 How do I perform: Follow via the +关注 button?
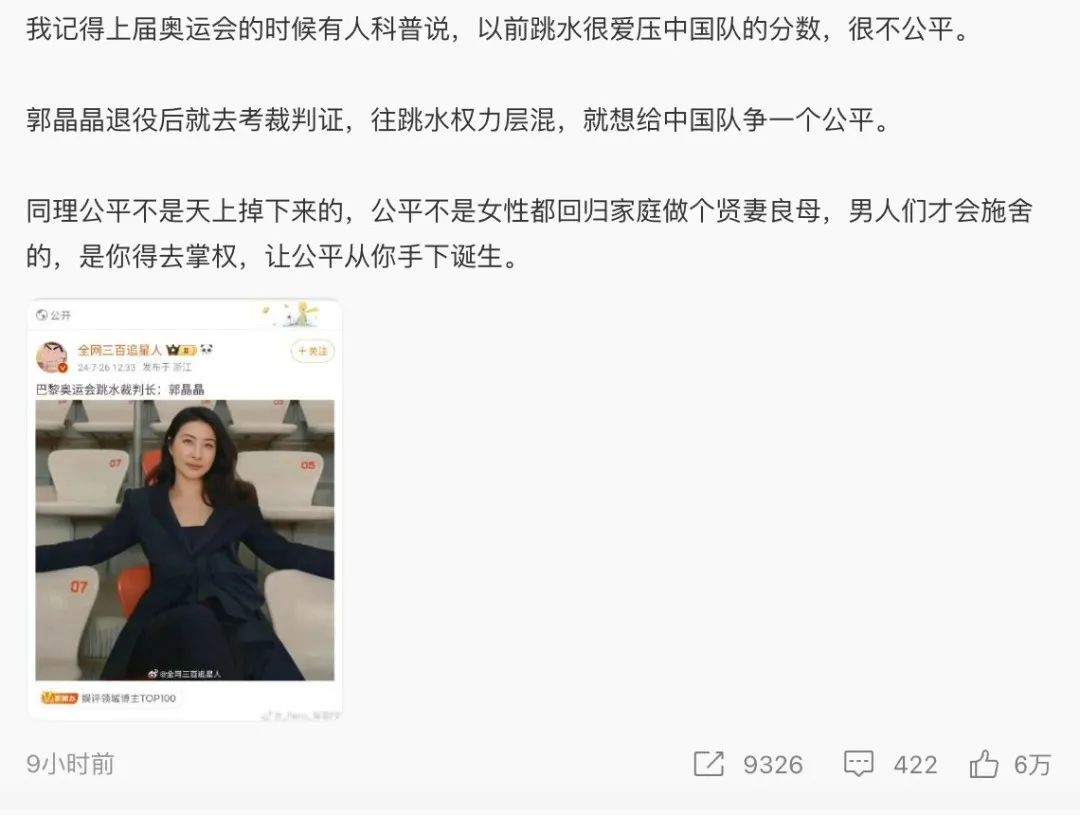[313, 351]
